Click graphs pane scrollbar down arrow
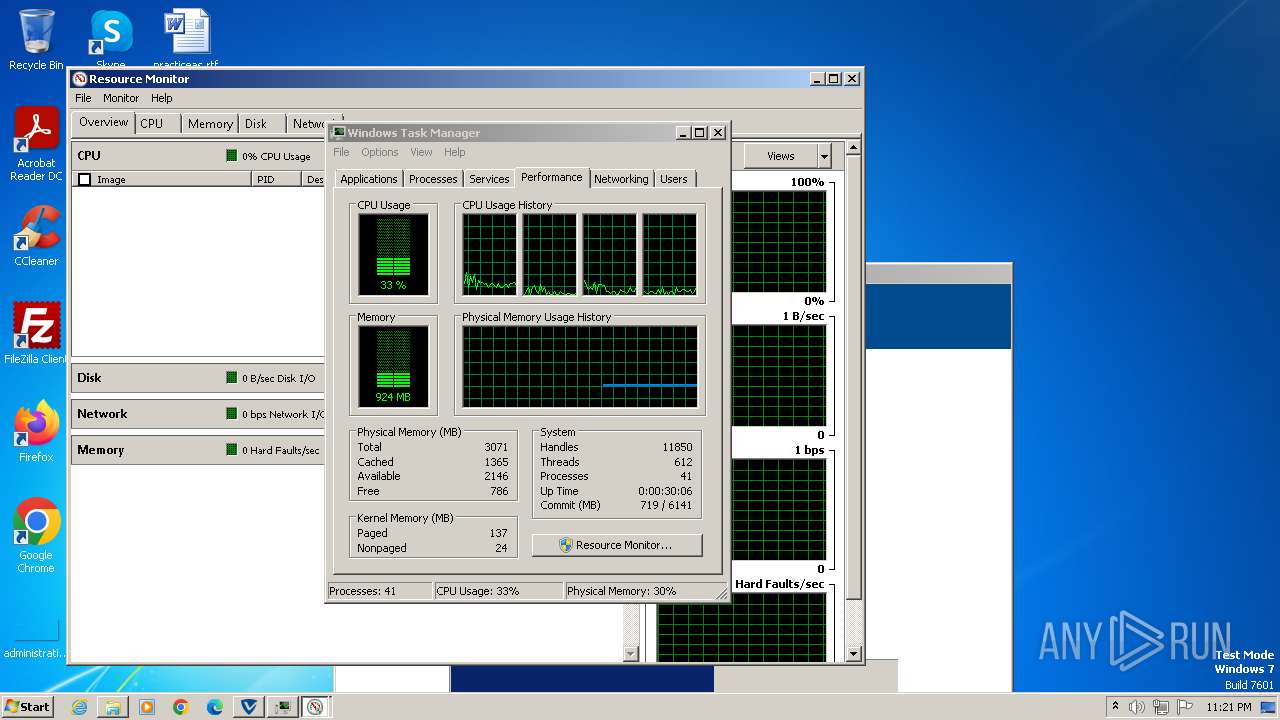Image resolution: width=1280 pixels, height=720 pixels. click(x=853, y=654)
